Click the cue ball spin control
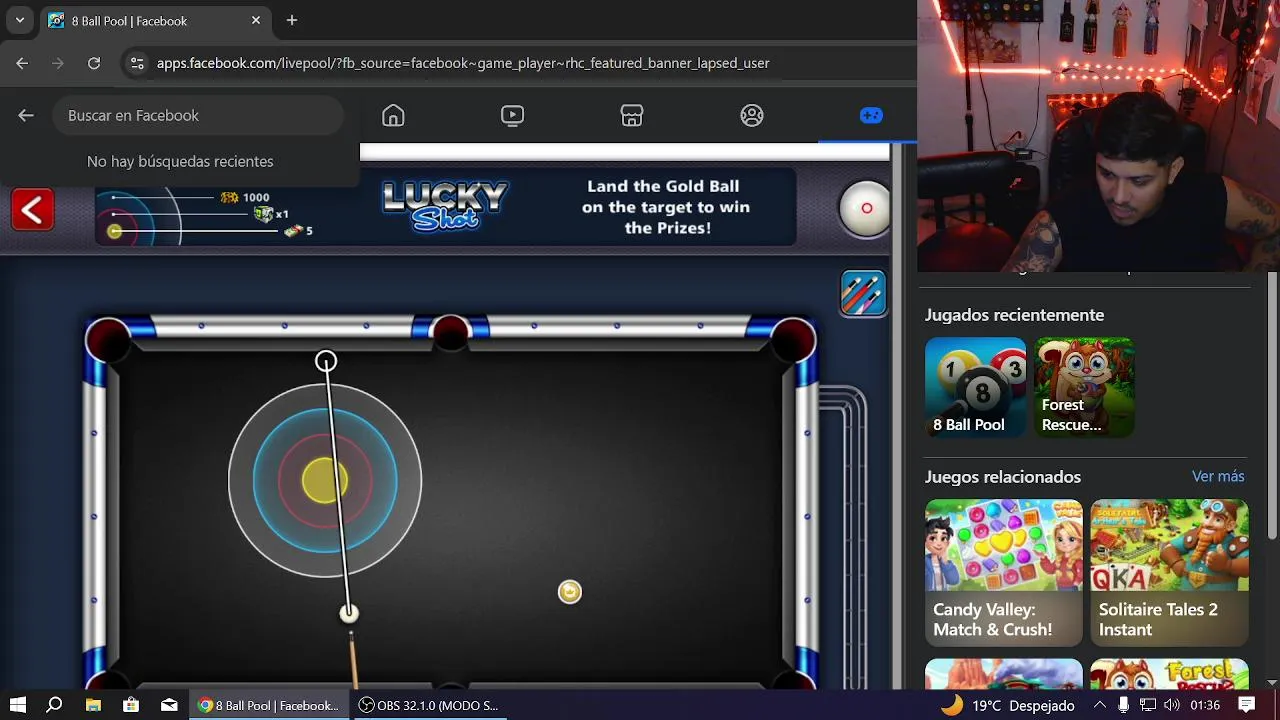This screenshot has height=720, width=1280. [866, 208]
